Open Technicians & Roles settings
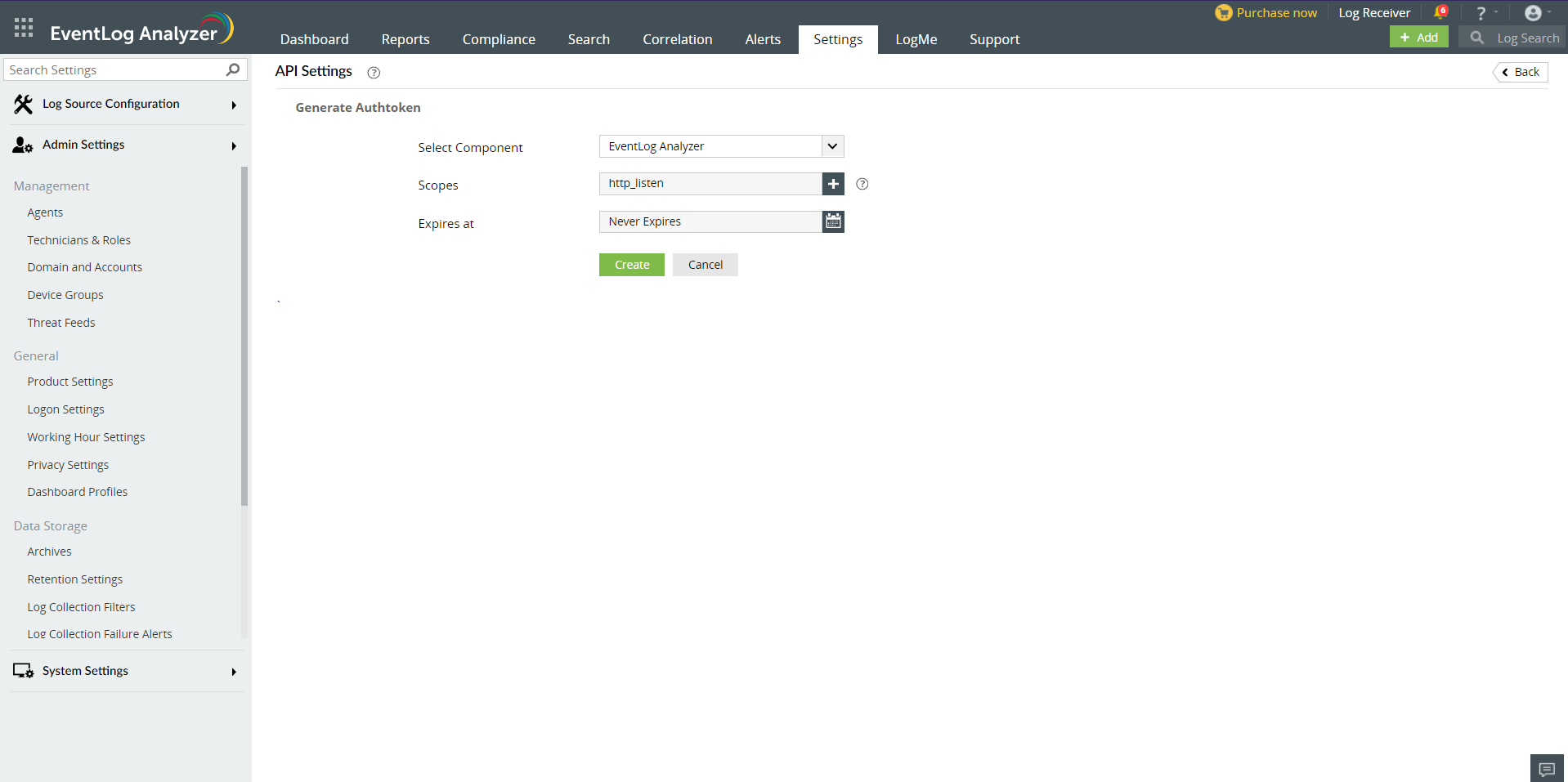 78,240
